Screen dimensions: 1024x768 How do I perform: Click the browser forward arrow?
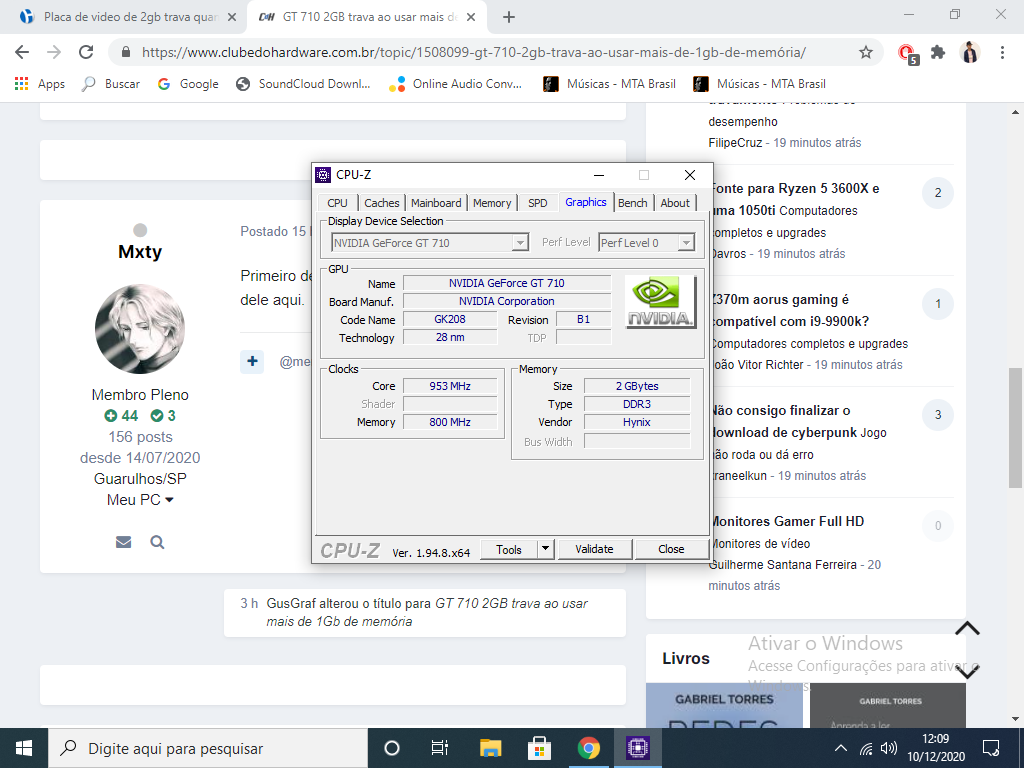coord(54,52)
